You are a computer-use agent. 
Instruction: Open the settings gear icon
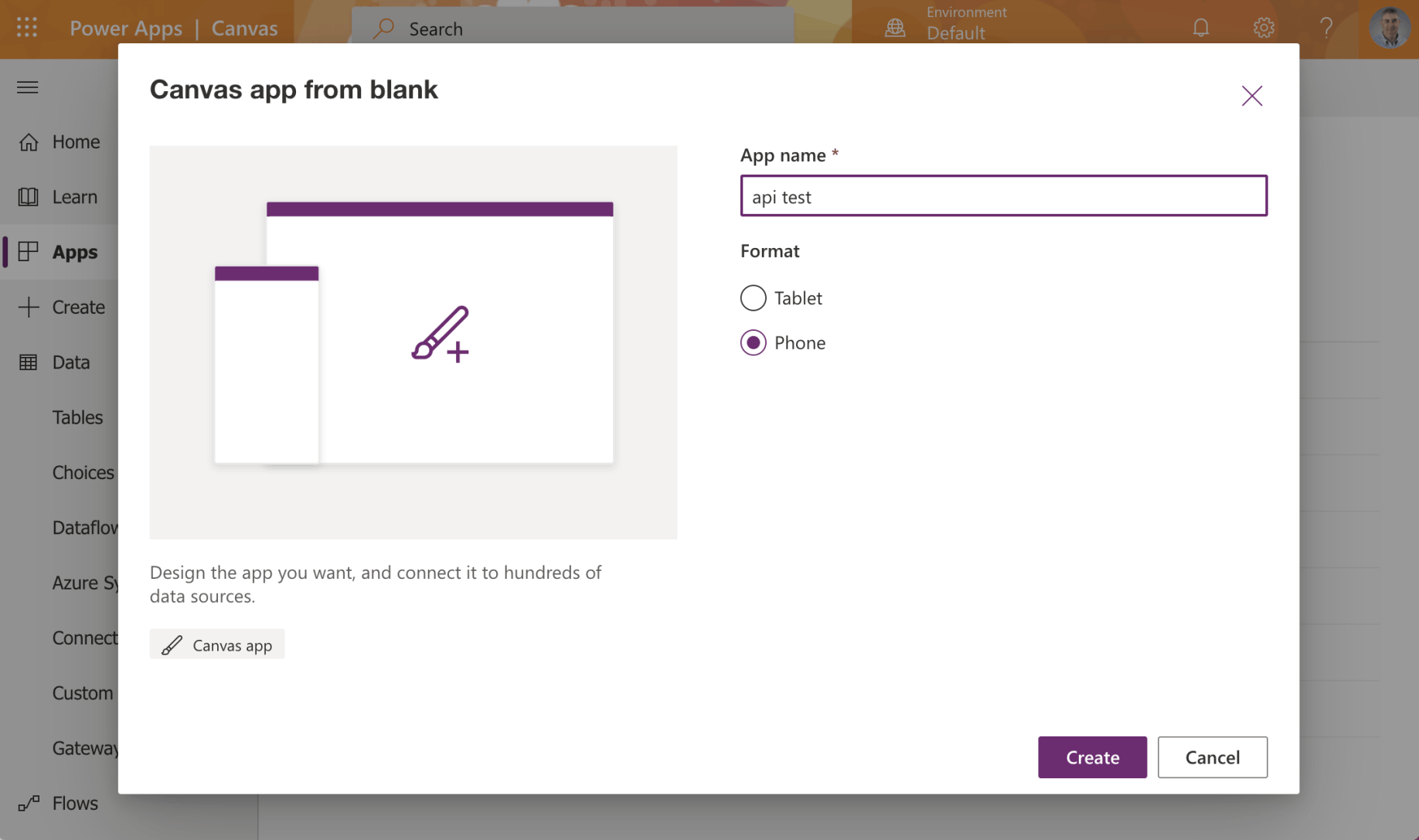point(1263,29)
